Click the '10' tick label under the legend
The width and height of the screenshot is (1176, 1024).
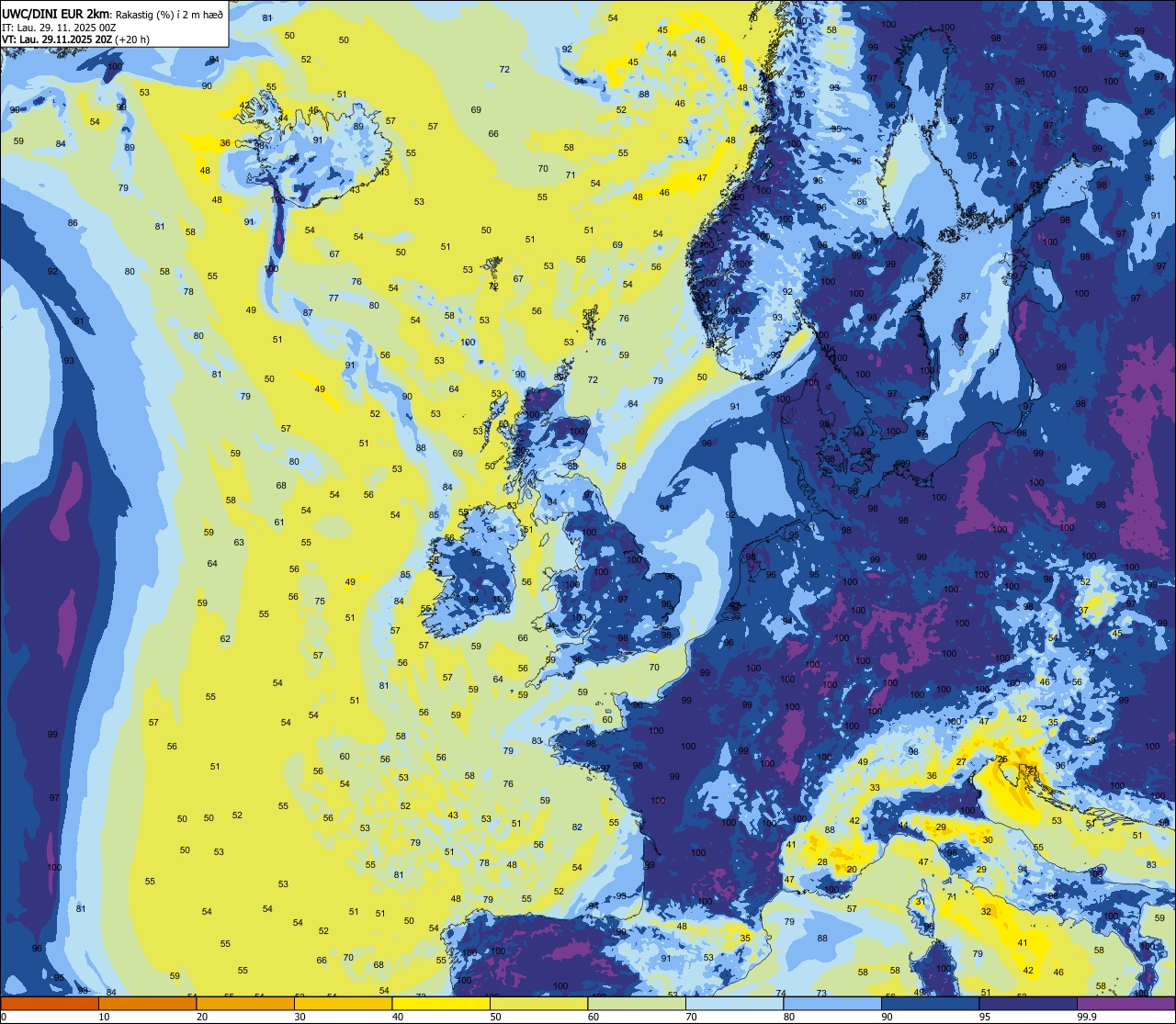(x=104, y=1017)
